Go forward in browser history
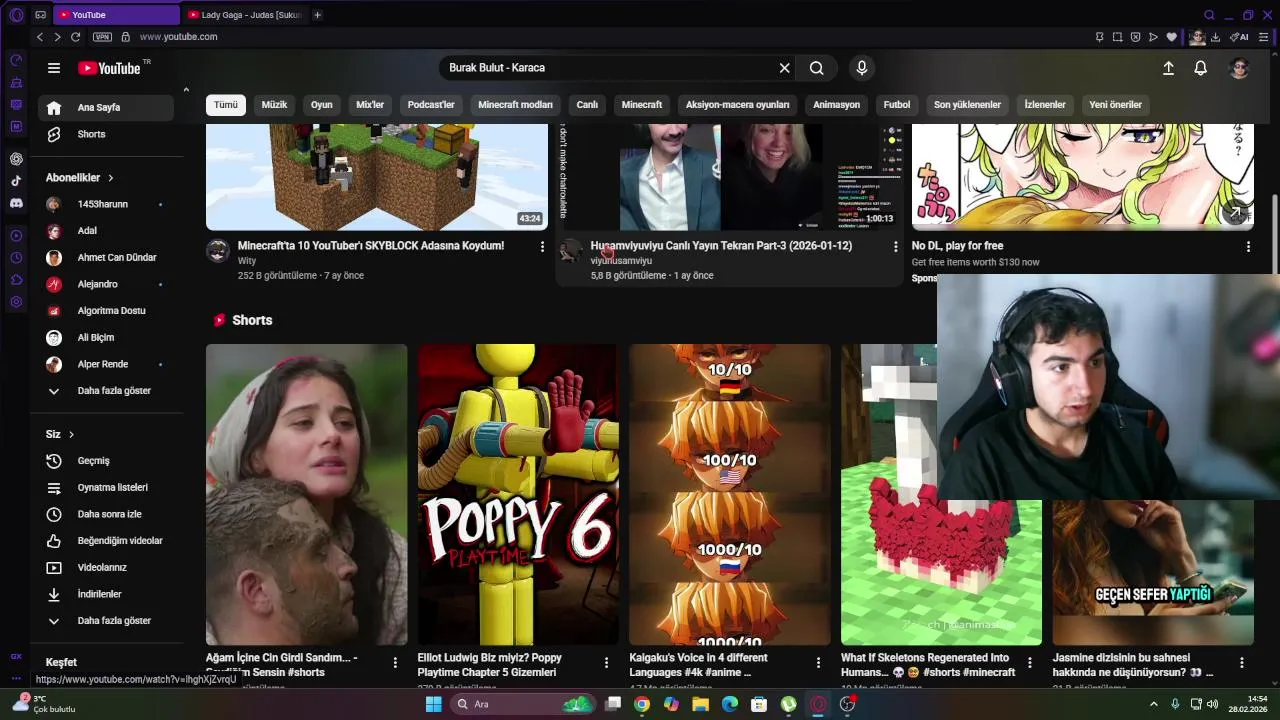Screen dimensions: 1280x720 pos(57,37)
